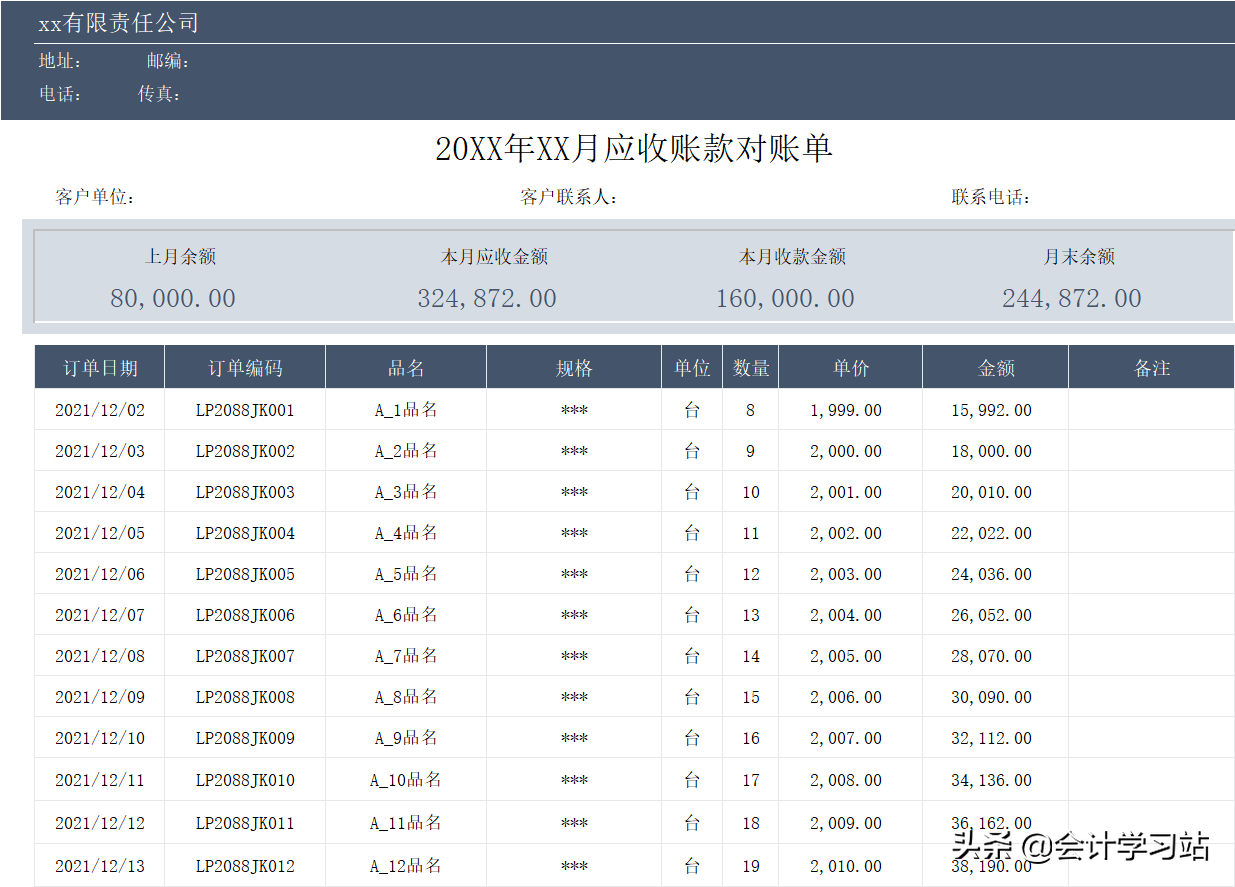Image resolution: width=1235 pixels, height=887 pixels.
Task: Select product cell A_1品名
Action: [x=406, y=410]
